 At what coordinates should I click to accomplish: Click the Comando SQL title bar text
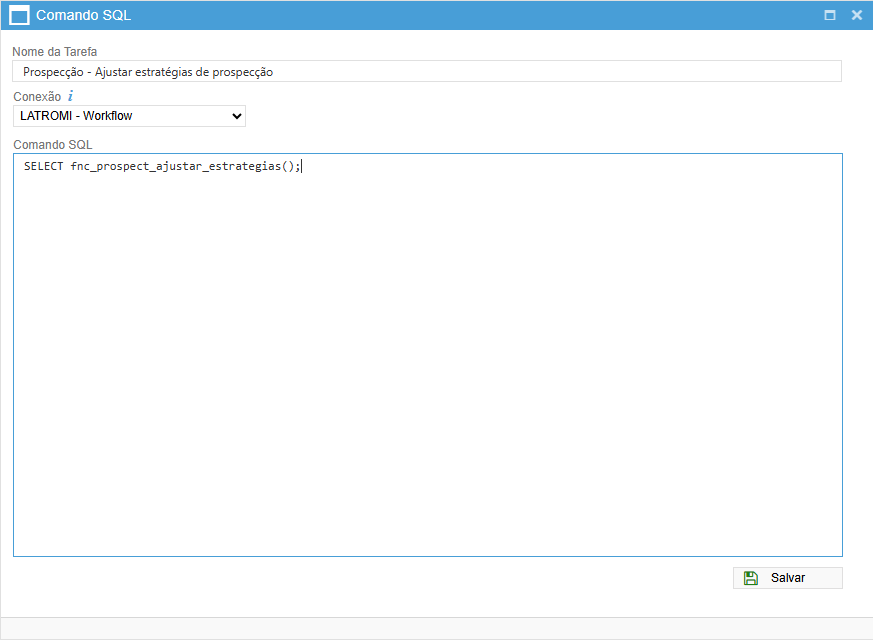click(83, 15)
